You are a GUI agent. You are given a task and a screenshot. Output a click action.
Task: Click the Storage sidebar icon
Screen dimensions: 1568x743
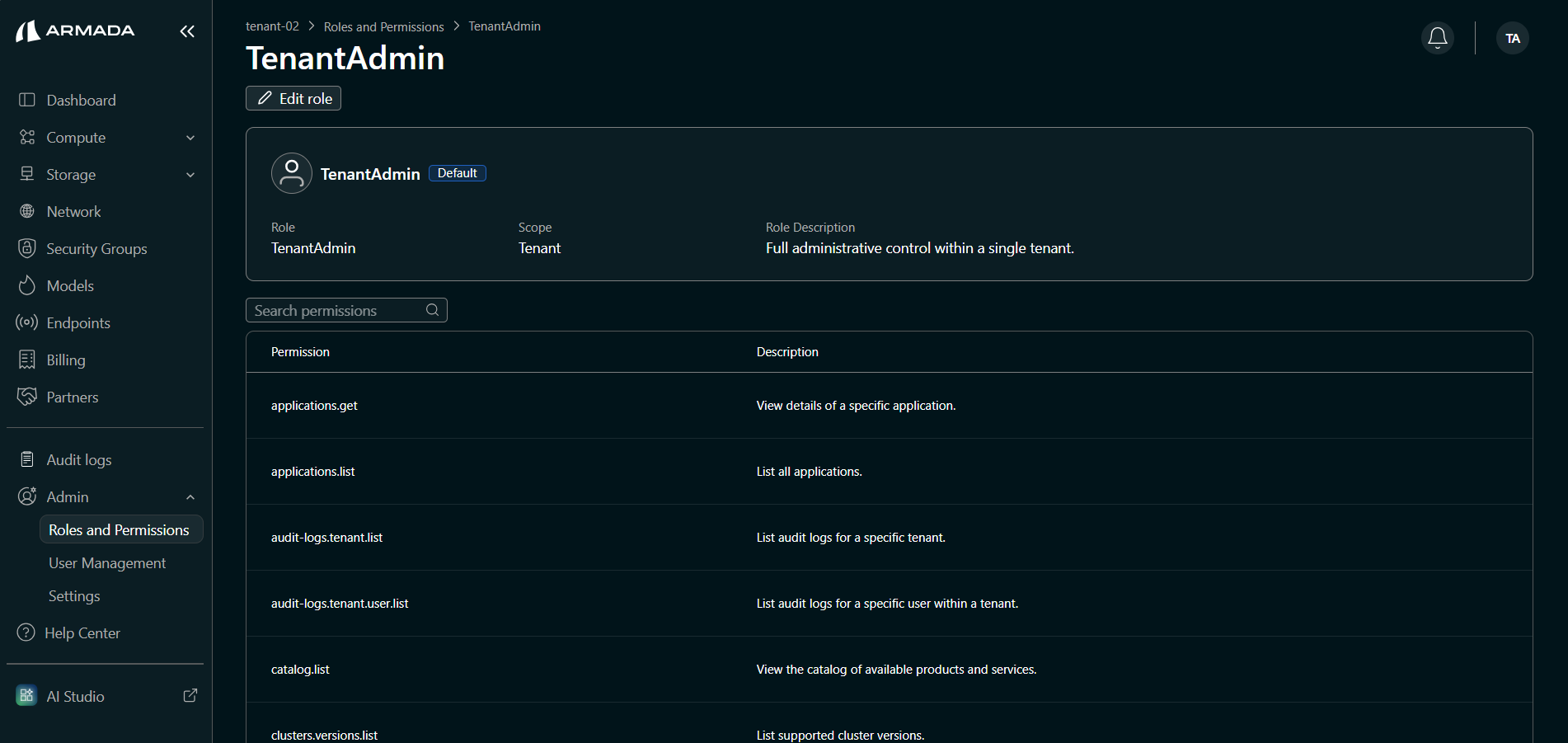click(27, 174)
